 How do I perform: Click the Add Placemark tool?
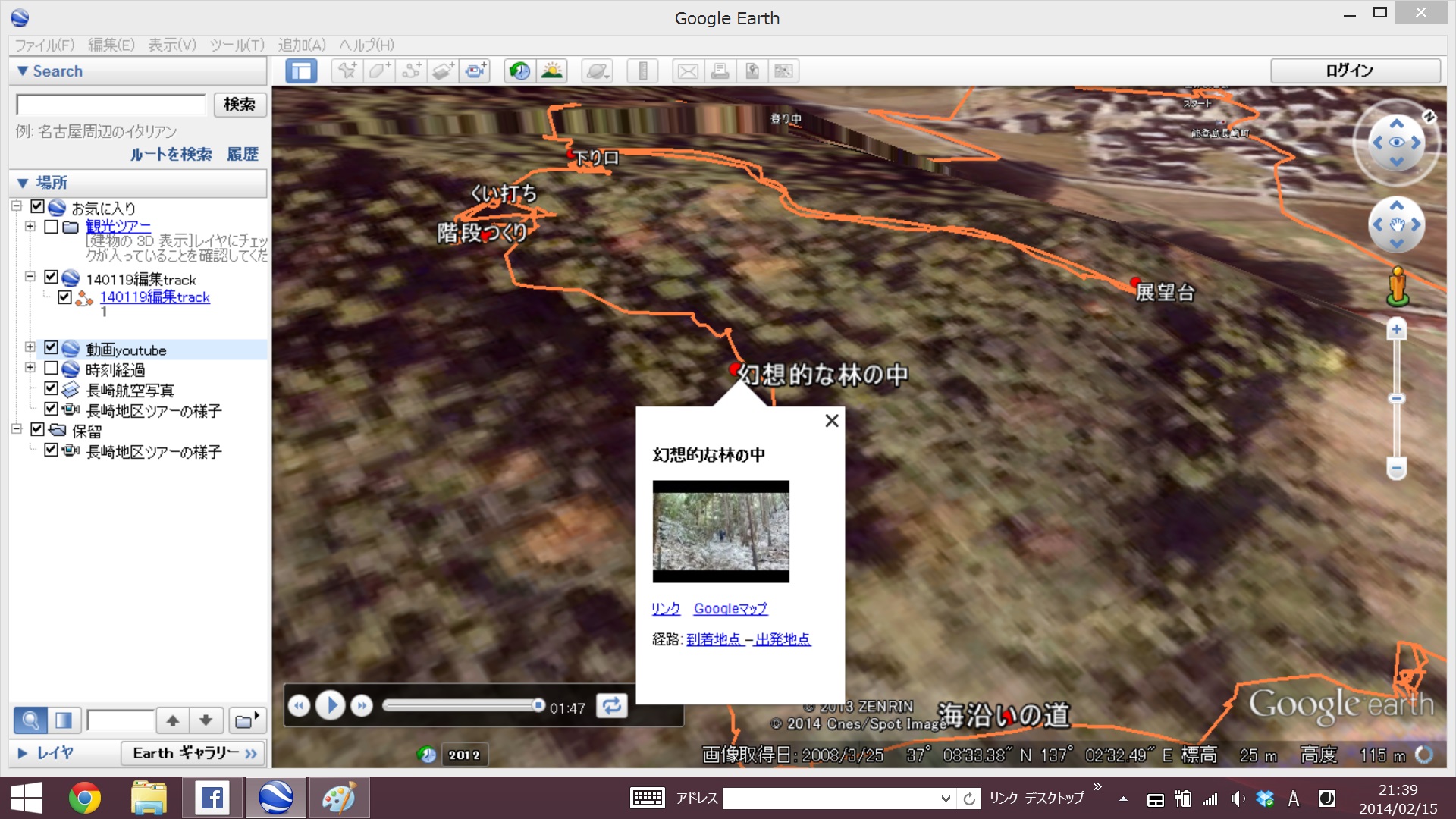pos(347,71)
